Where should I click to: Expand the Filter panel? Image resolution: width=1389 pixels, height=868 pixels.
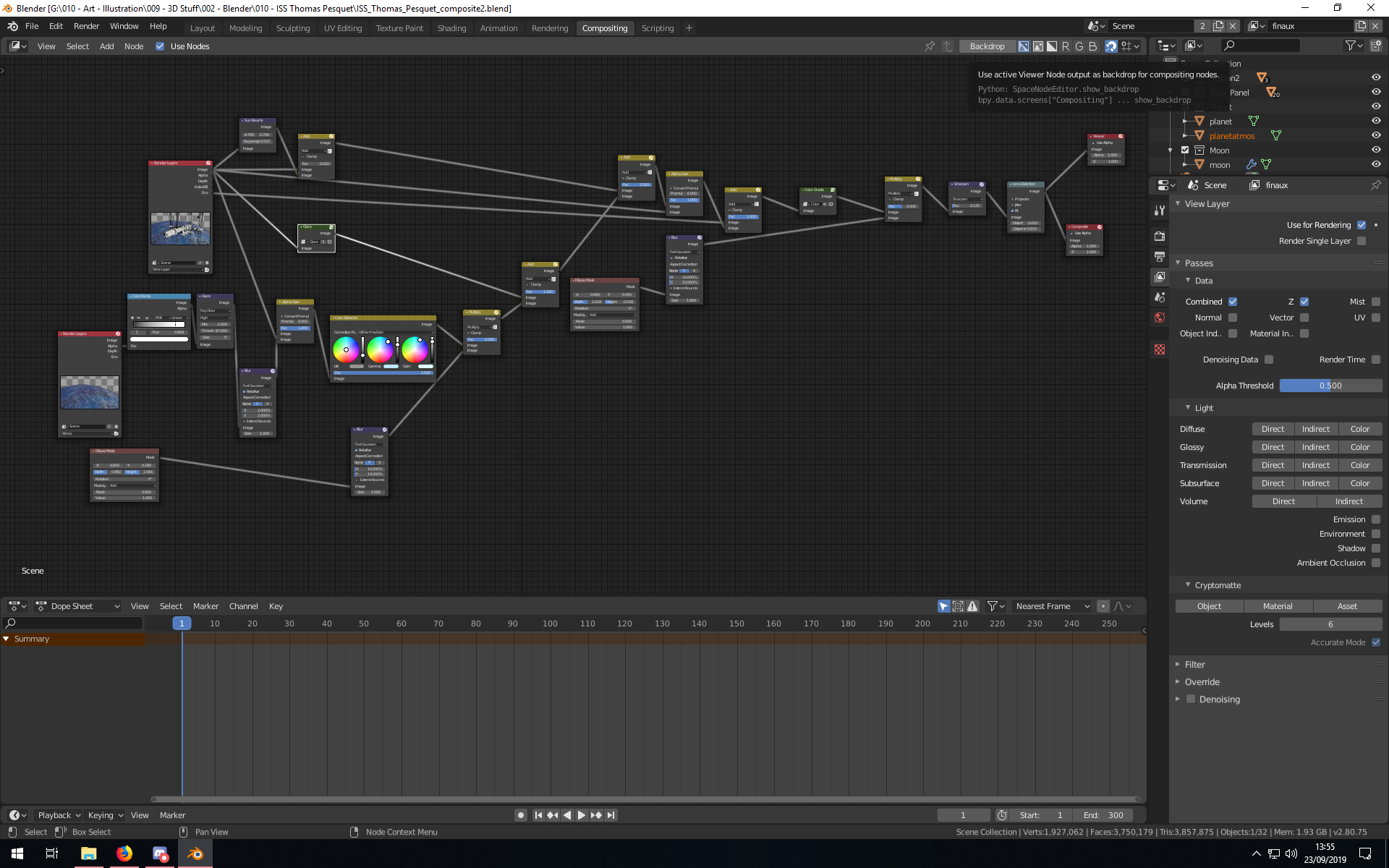click(1194, 665)
